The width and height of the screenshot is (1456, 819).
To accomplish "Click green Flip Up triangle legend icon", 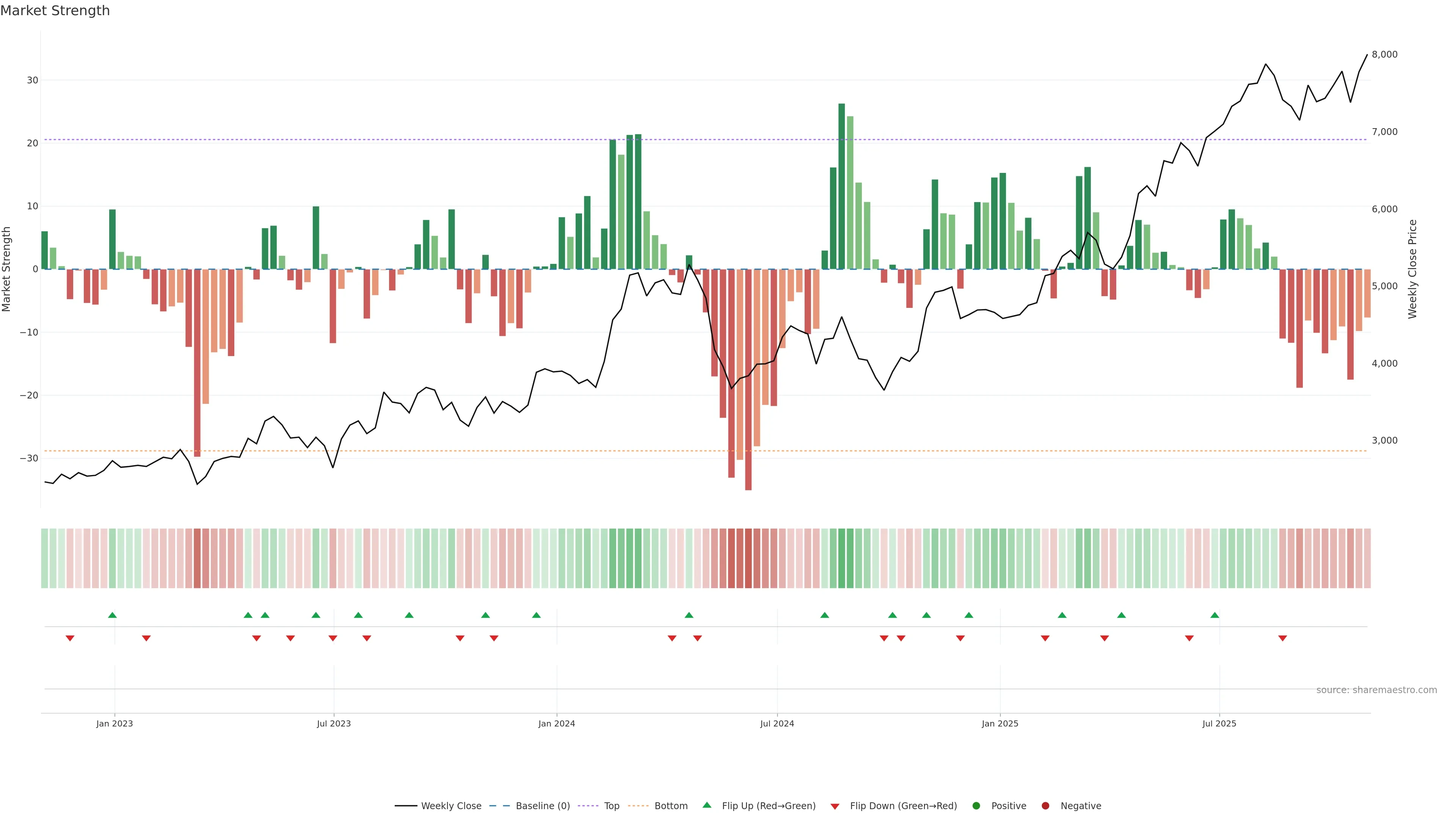I will coord(706,805).
